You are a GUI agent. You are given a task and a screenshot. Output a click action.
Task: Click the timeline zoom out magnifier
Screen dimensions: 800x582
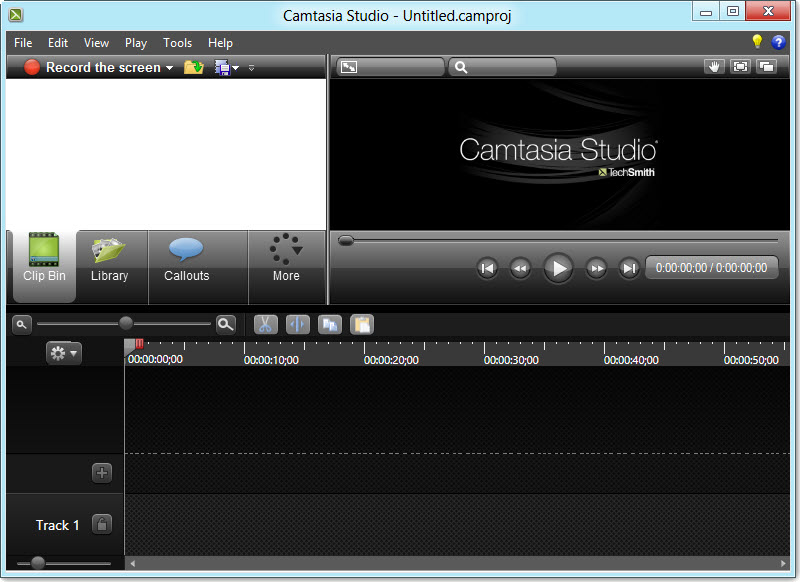pyautogui.click(x=21, y=324)
